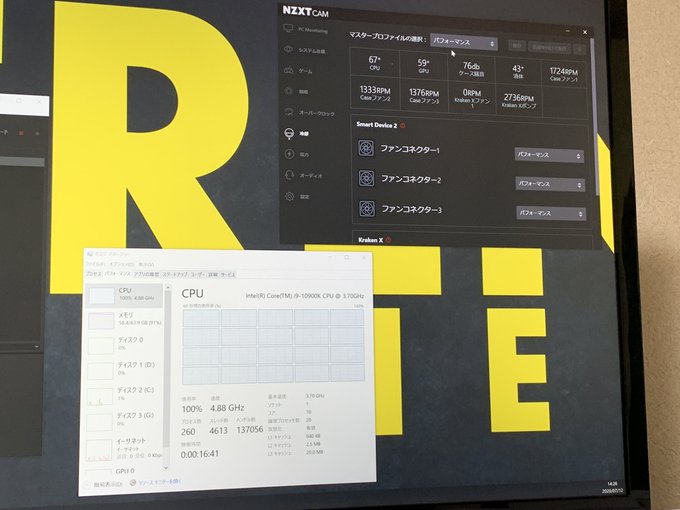Open the オプション menu in Task Manager
This screenshot has height=510, width=680.
[x=121, y=264]
